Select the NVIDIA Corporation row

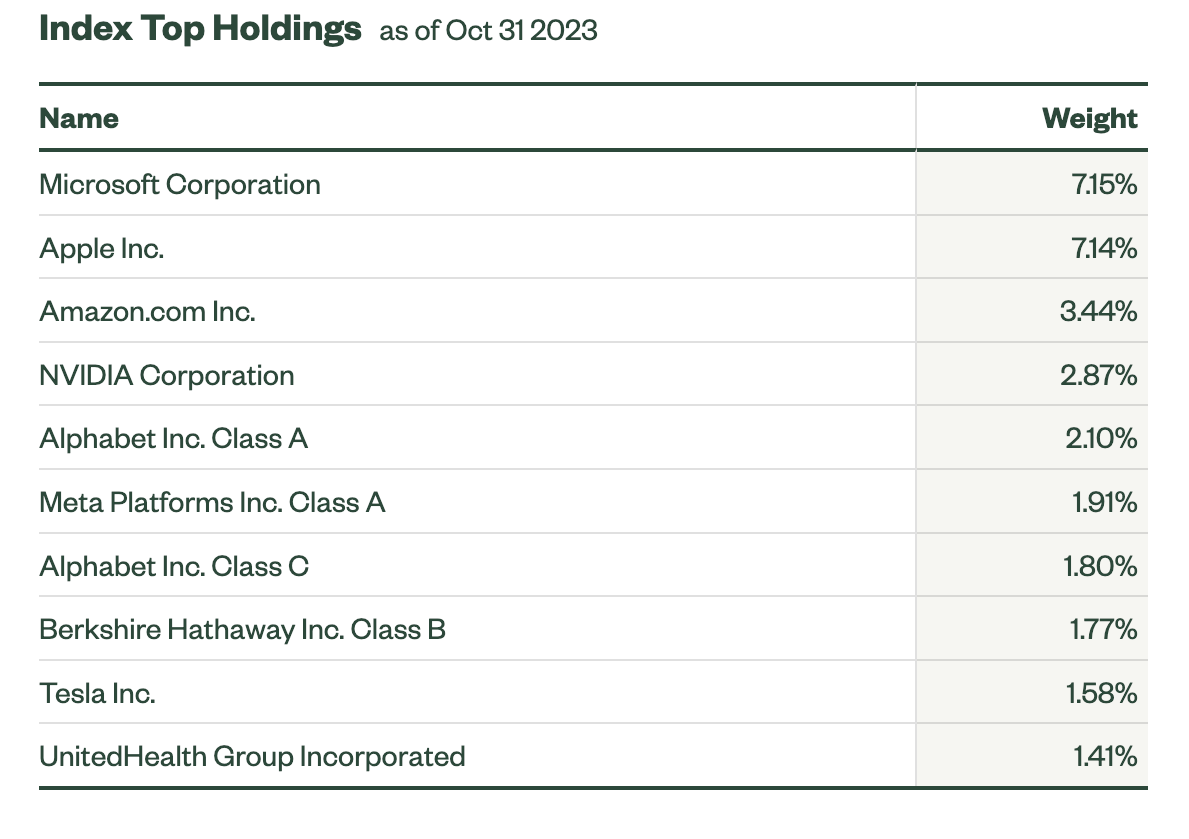(593, 376)
